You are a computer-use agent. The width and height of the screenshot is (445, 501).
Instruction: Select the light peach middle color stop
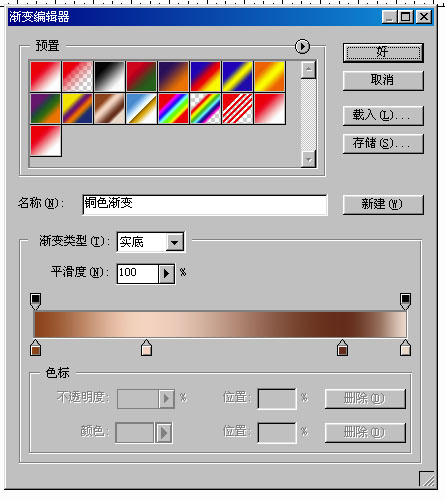(x=146, y=348)
